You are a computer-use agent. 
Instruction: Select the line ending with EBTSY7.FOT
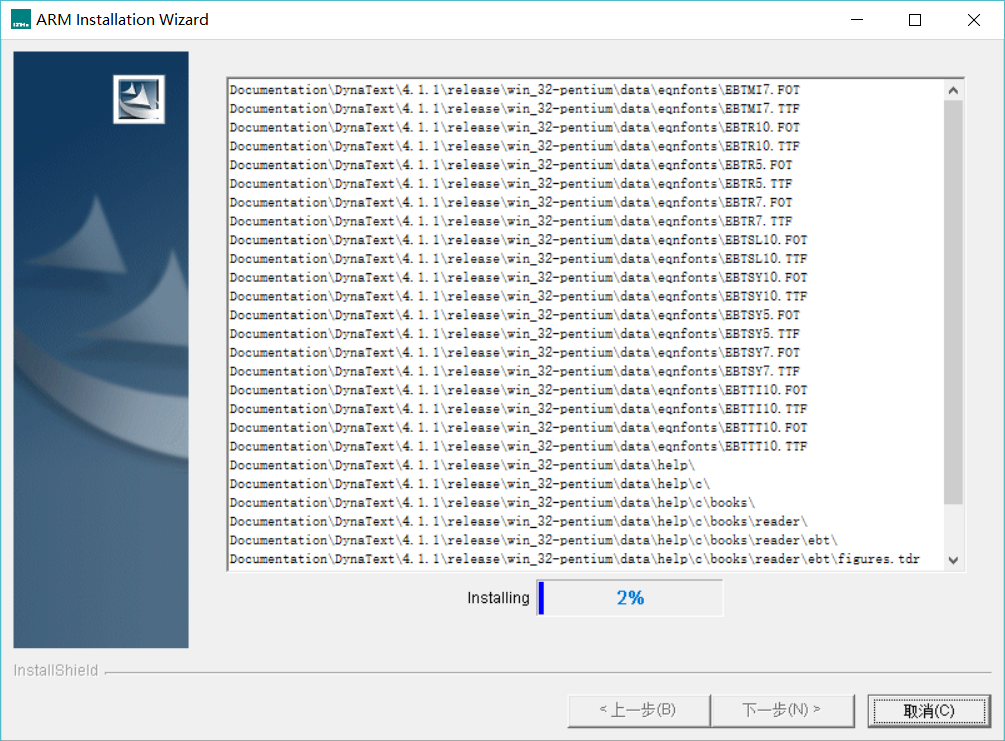515,353
